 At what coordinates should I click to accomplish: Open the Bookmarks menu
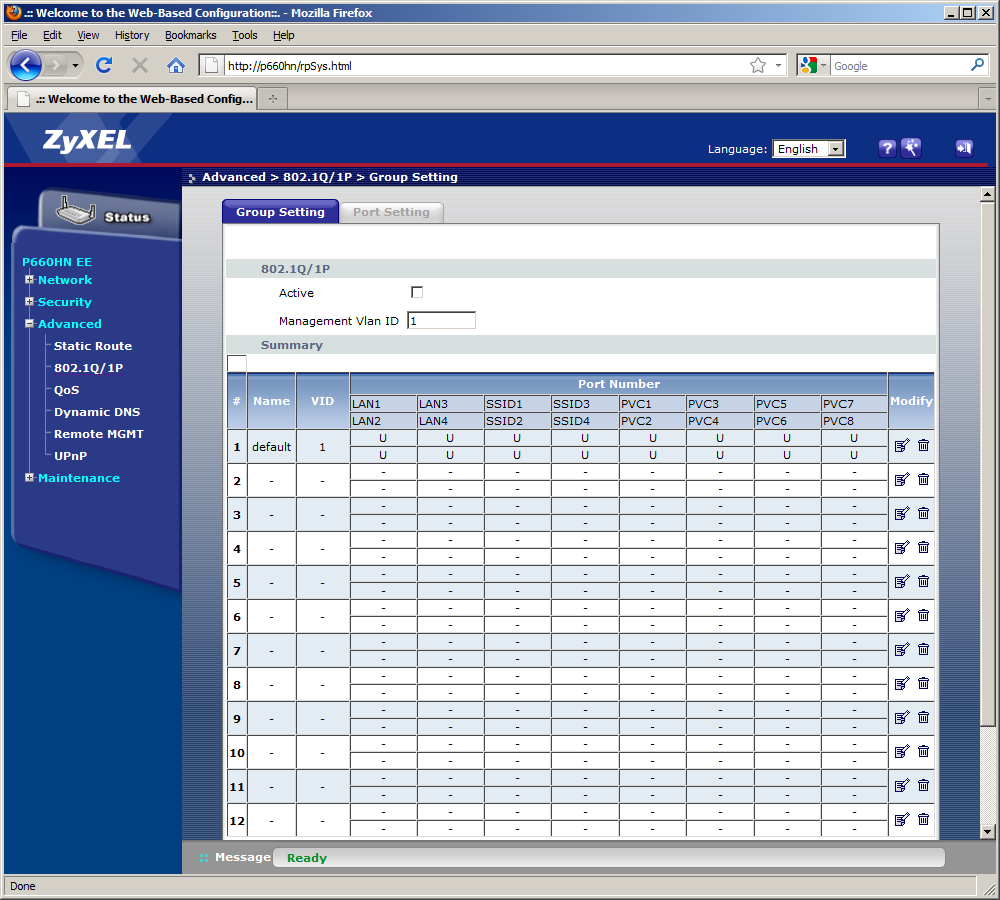pos(191,35)
